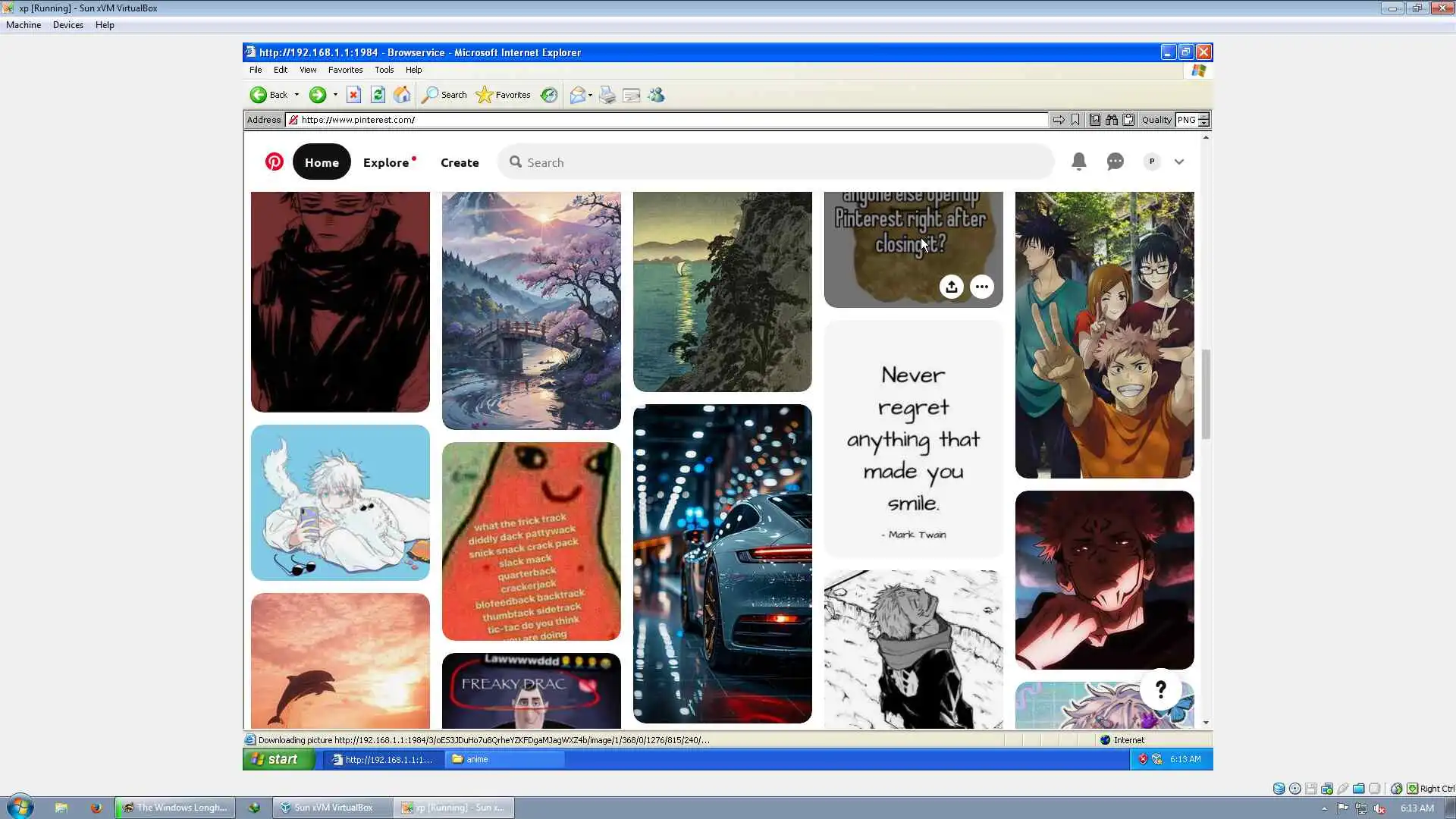Open the Tools menu in IE
The width and height of the screenshot is (1456, 819).
384,70
